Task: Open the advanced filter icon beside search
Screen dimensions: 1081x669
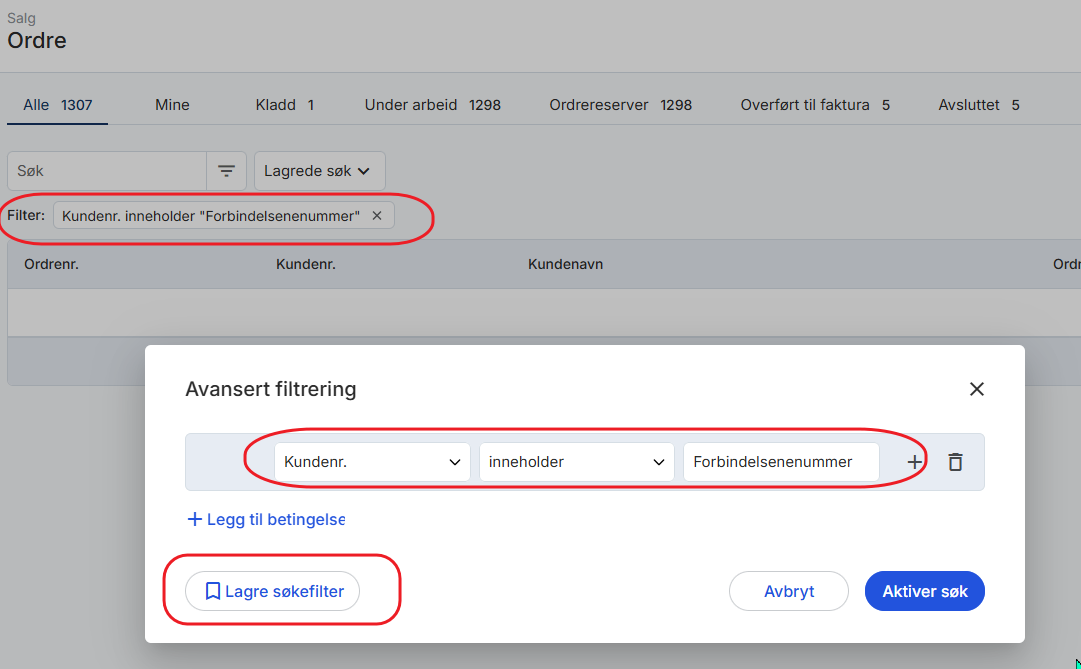Action: click(x=227, y=171)
